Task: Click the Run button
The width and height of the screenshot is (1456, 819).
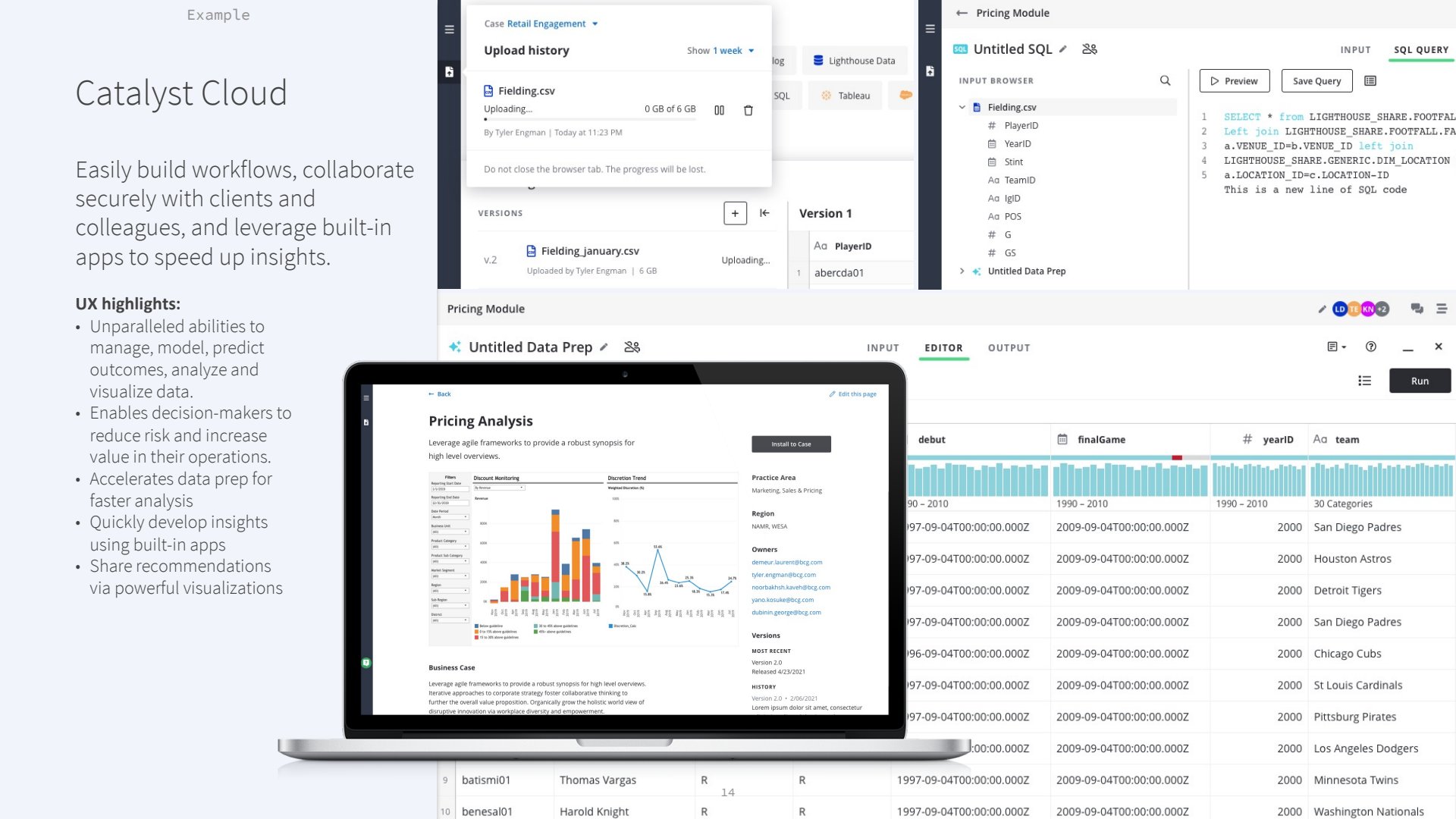Action: click(x=1420, y=381)
